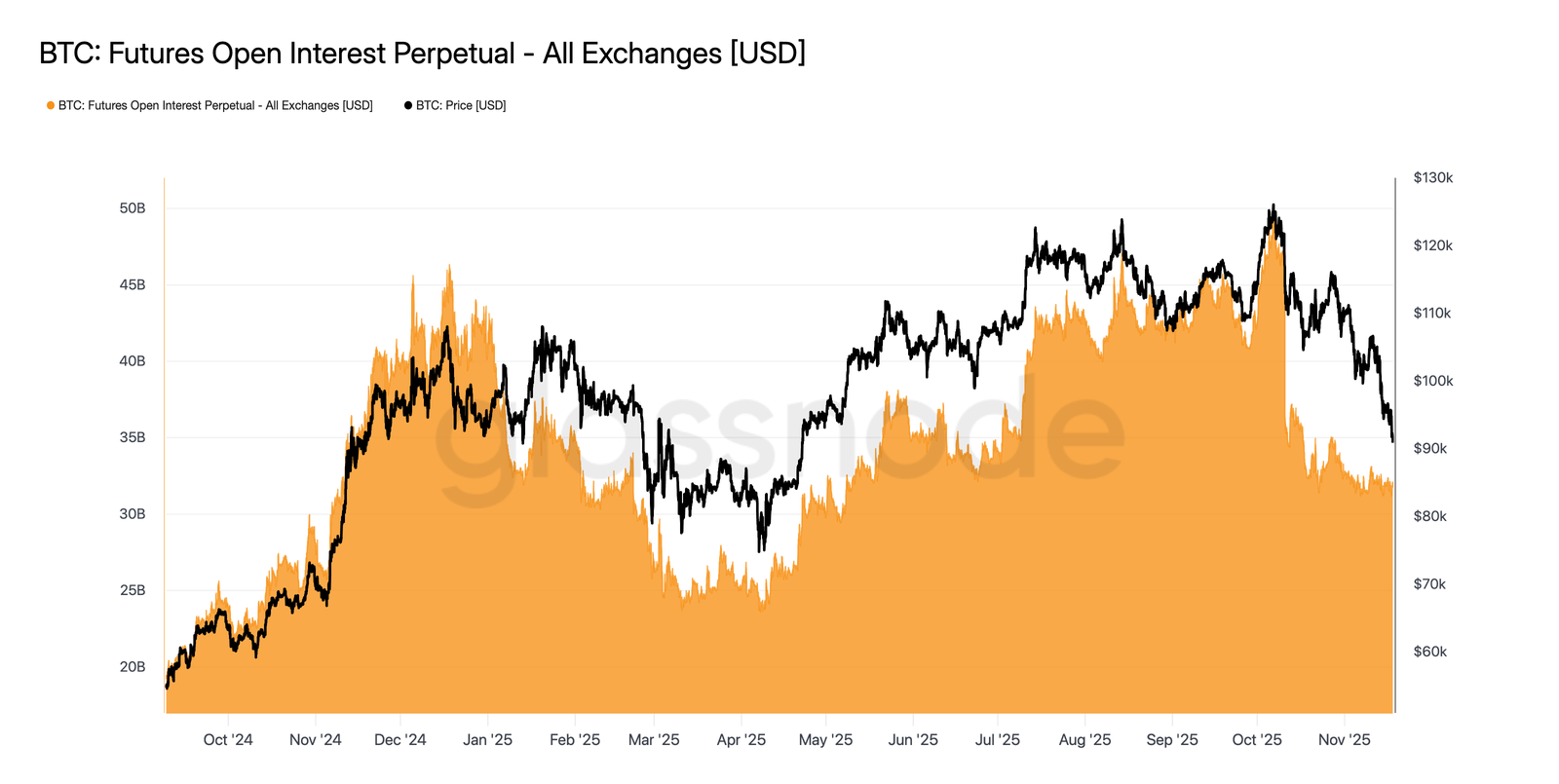This screenshot has width=1559, height=784.
Task: Toggle the BTC: Price [USD] legend label
Action: (x=461, y=105)
